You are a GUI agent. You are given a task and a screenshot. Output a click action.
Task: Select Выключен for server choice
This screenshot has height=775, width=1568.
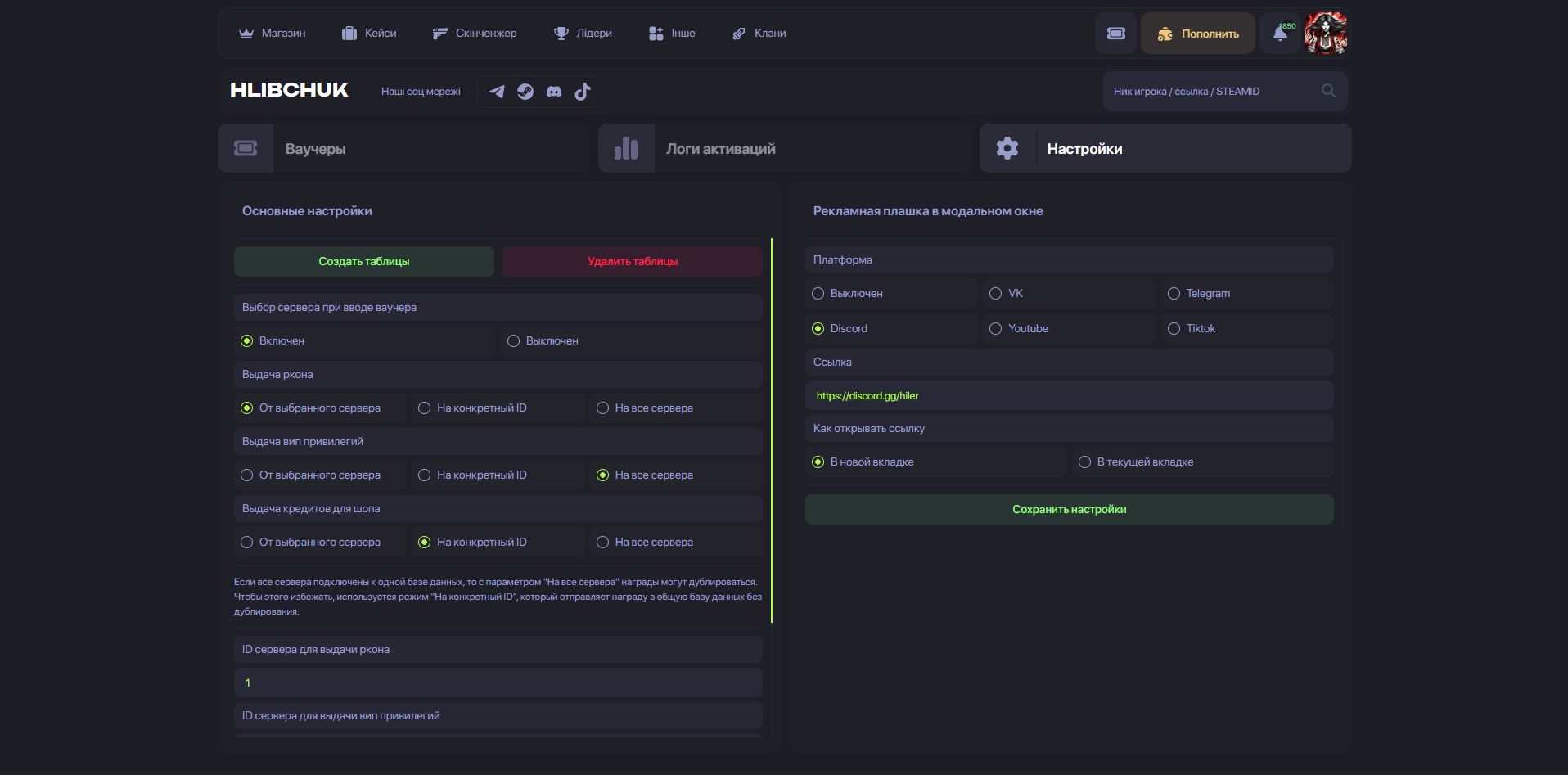pos(632,340)
